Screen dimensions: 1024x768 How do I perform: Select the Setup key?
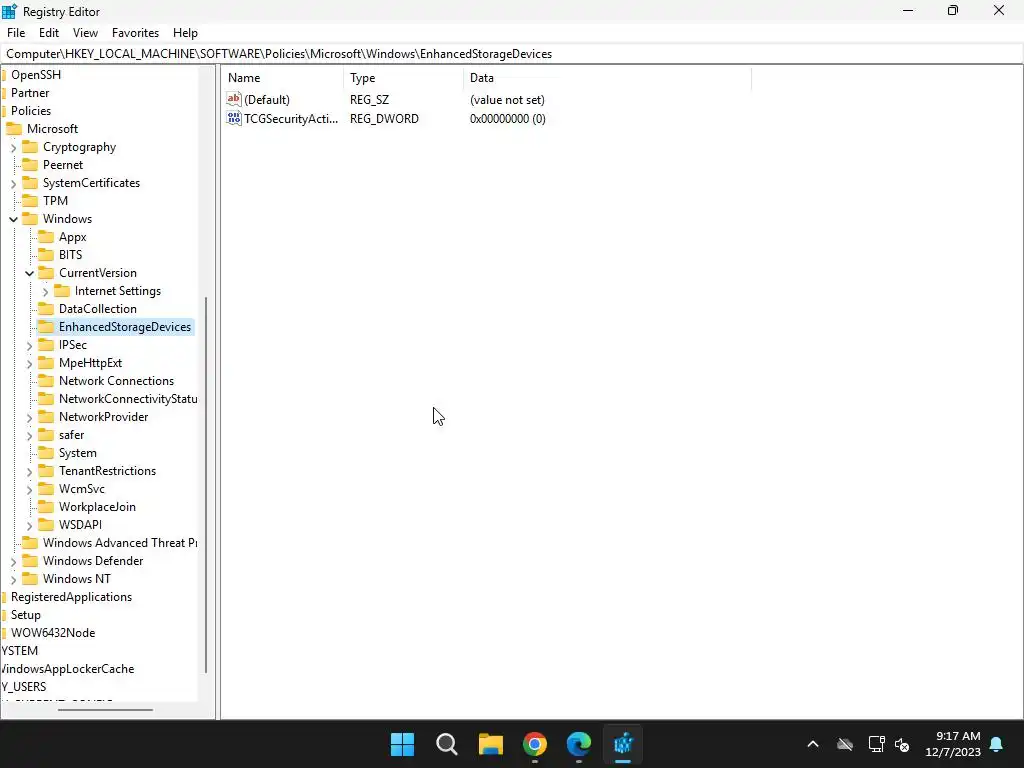point(25,615)
